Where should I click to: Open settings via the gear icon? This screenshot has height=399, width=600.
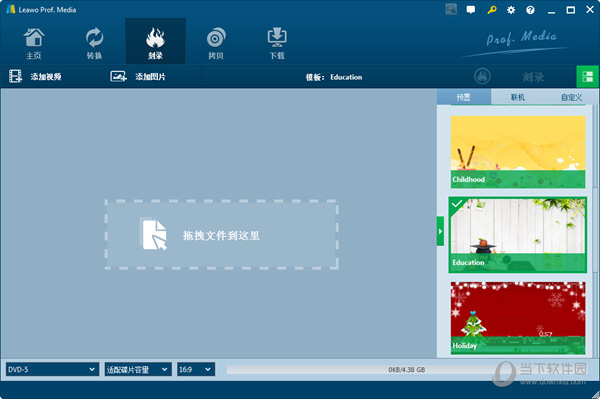[511, 10]
